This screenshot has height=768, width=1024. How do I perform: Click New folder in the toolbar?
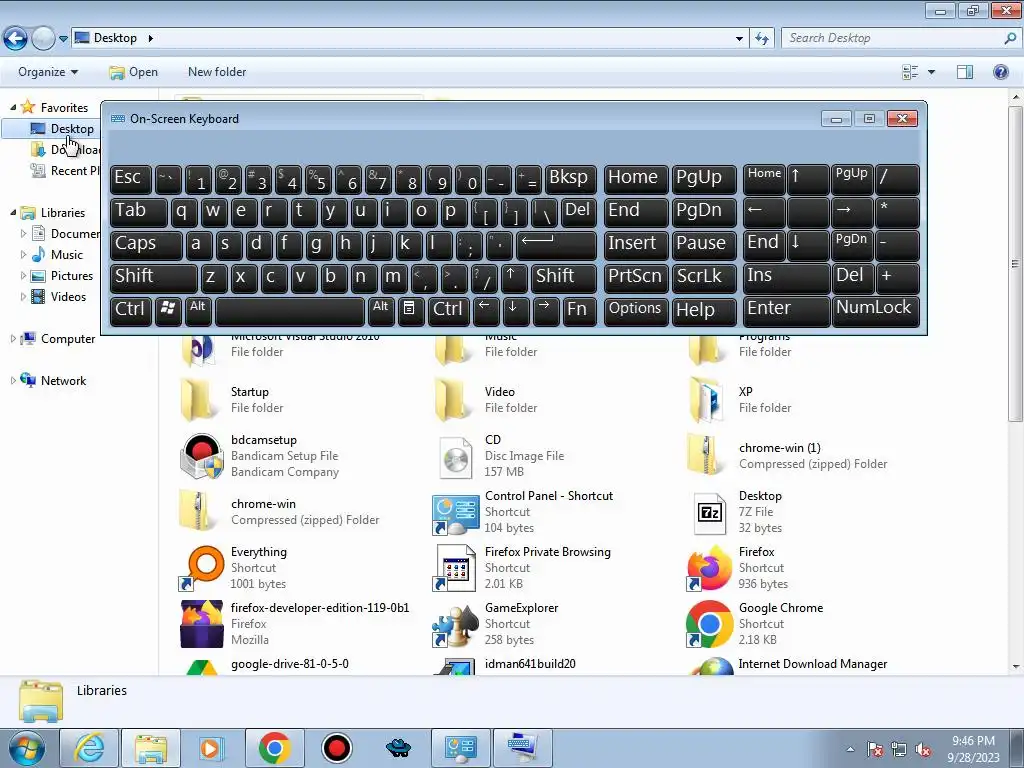(x=217, y=72)
